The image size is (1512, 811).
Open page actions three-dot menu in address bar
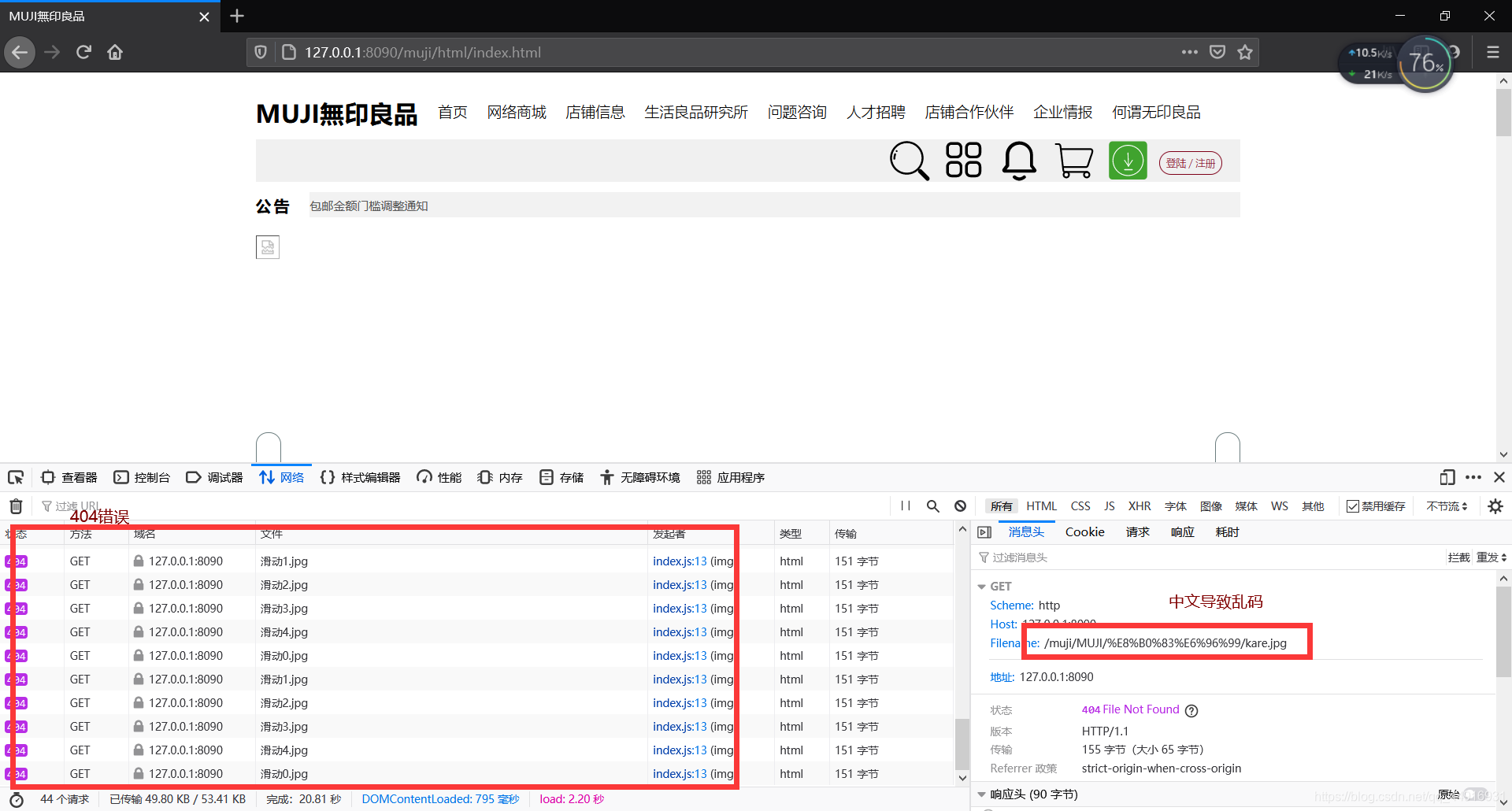click(x=1190, y=53)
